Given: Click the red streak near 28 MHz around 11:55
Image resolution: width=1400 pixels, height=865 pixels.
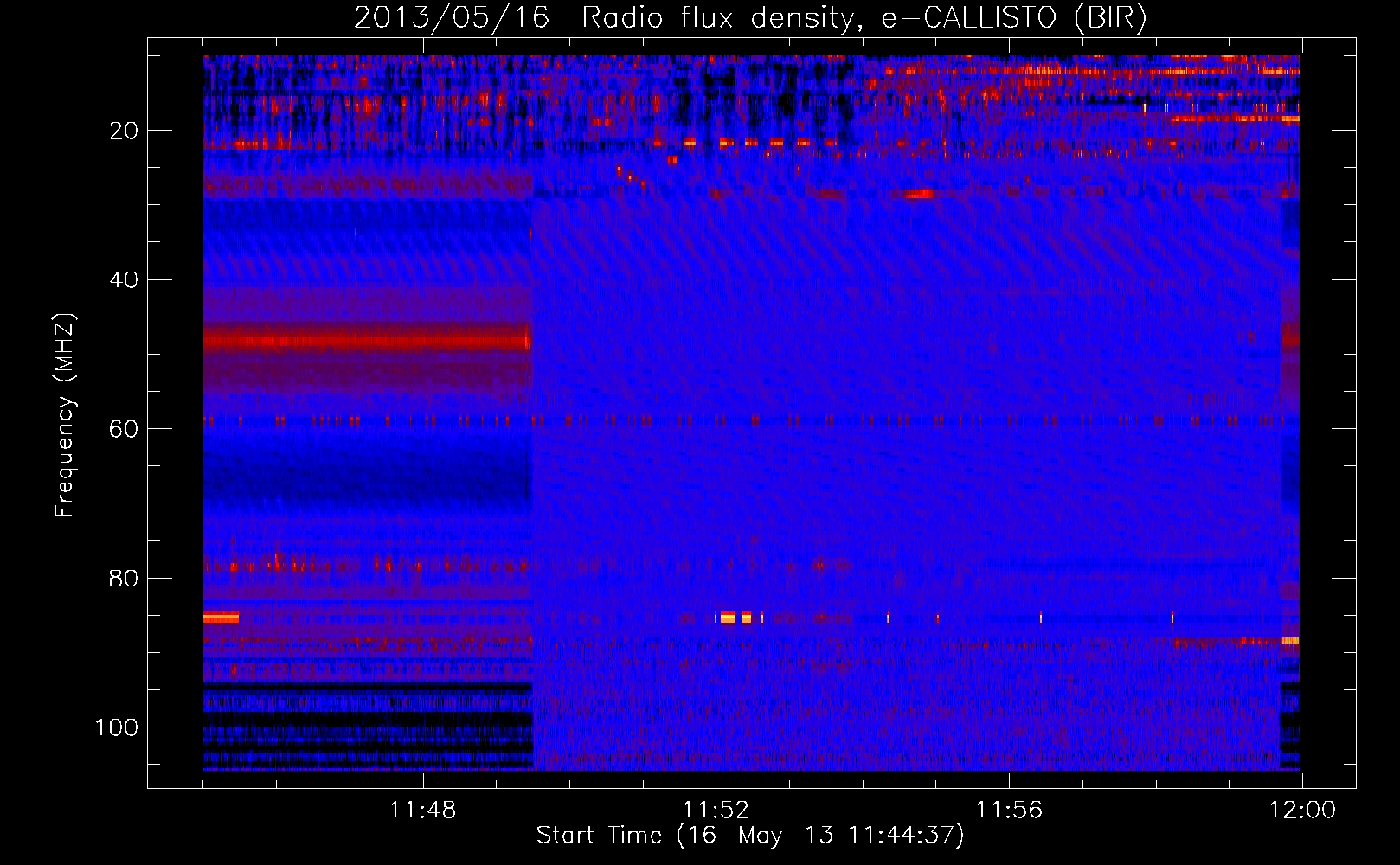Looking at the screenshot, I should 919,195.
